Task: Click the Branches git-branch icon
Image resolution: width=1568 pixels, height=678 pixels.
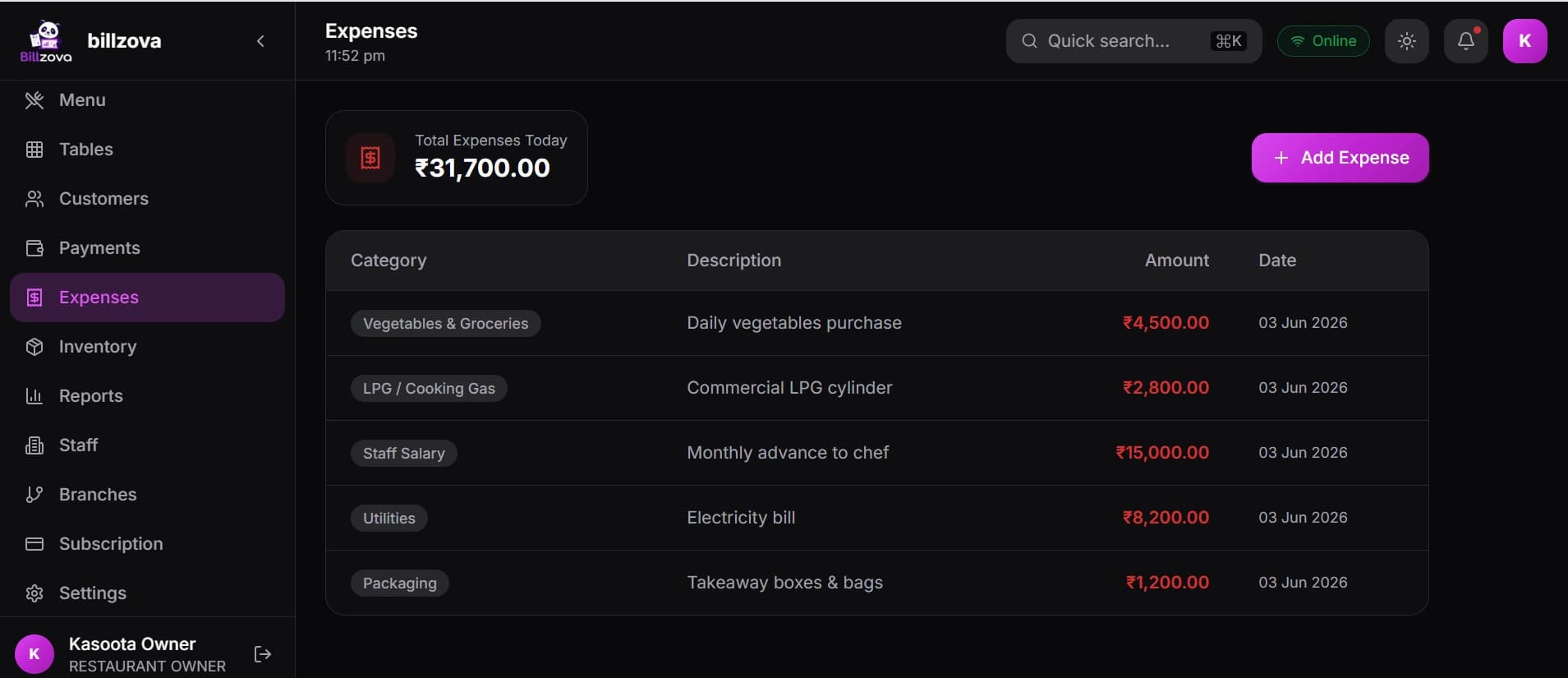Action: pos(34,495)
